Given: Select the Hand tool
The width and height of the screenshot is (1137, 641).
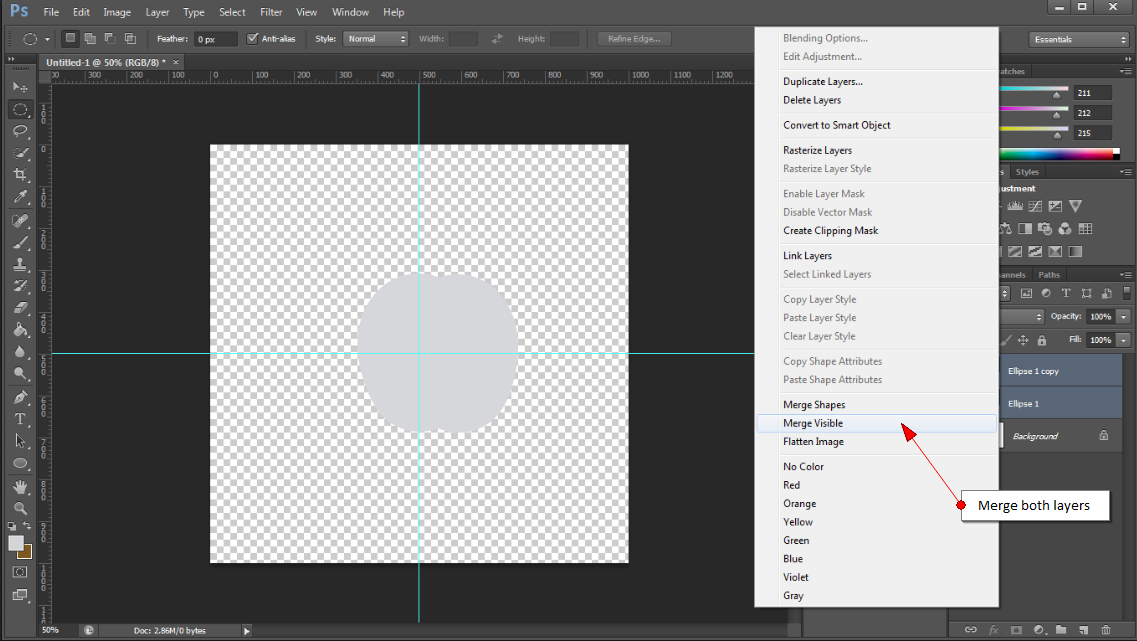Looking at the screenshot, I should coord(20,486).
